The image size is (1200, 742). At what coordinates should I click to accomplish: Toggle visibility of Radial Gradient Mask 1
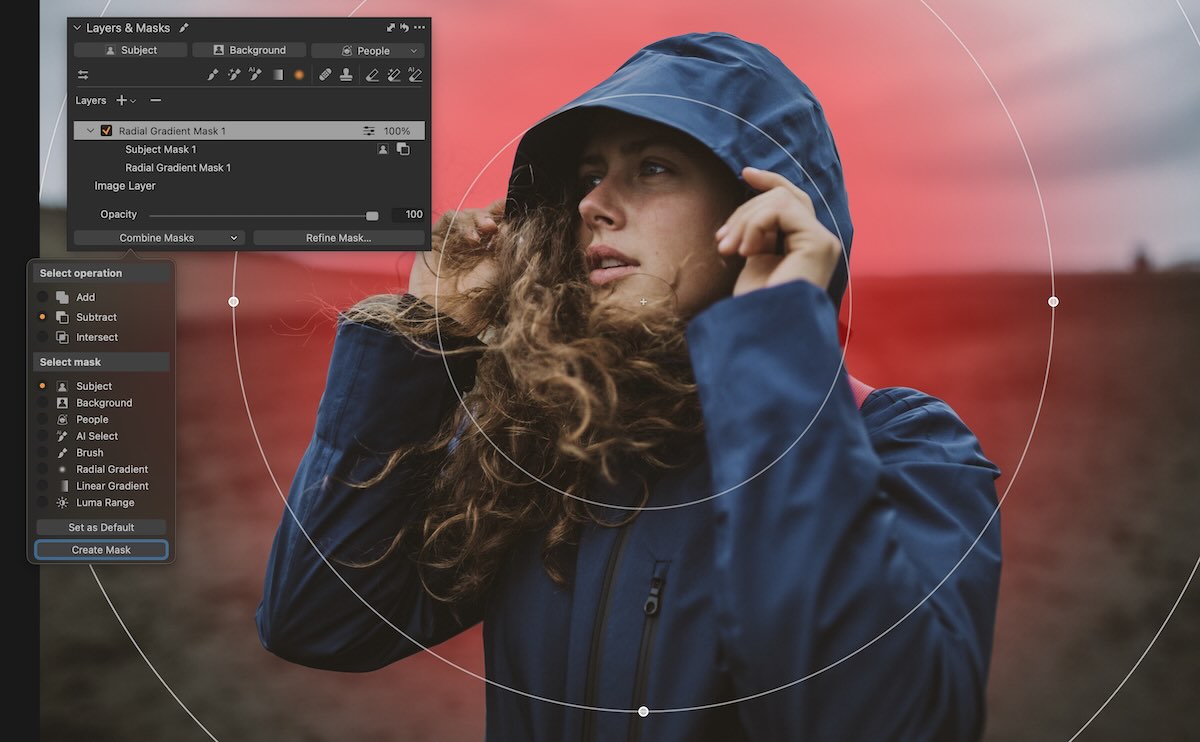pyautogui.click(x=105, y=130)
